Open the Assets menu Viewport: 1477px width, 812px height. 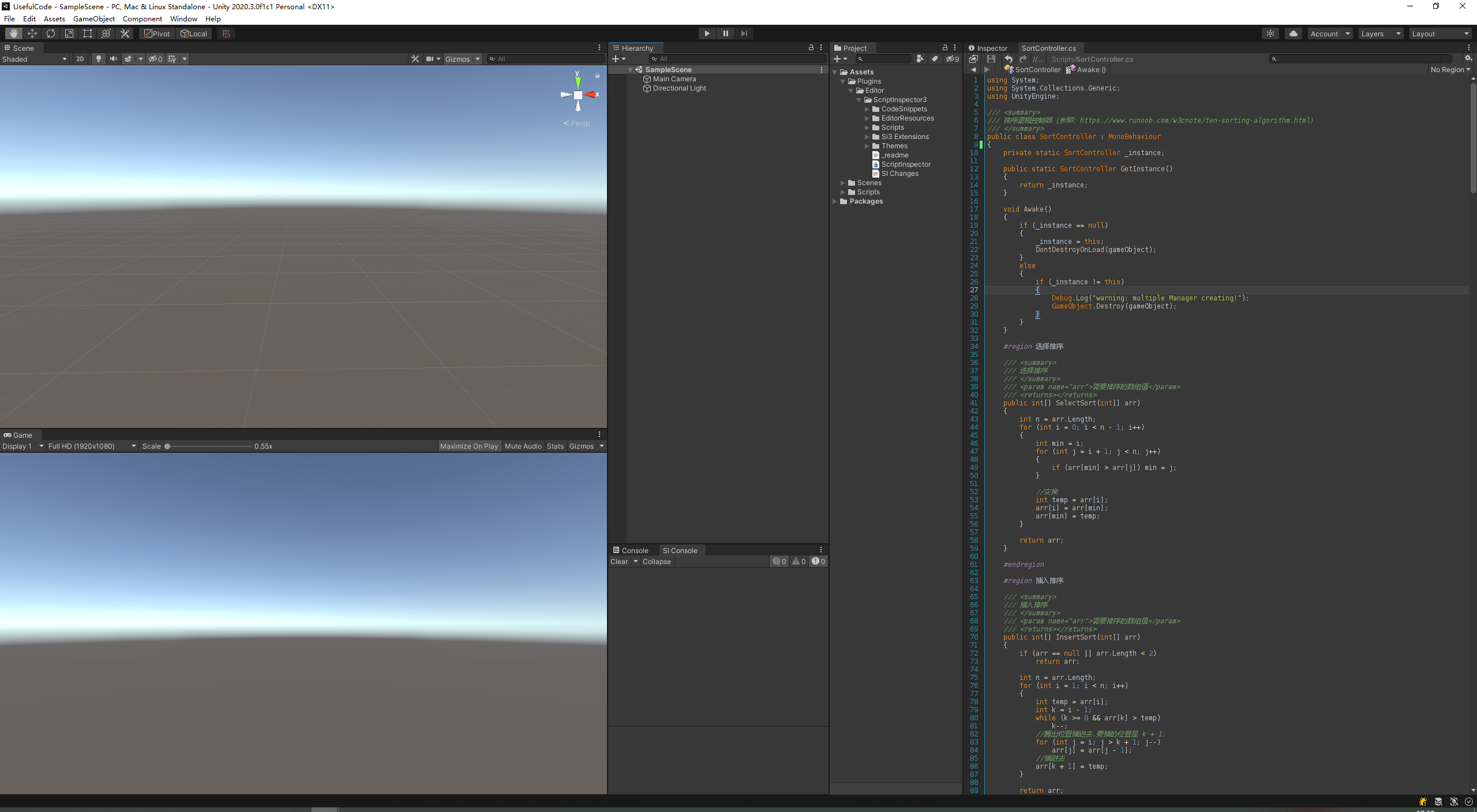pyautogui.click(x=54, y=19)
